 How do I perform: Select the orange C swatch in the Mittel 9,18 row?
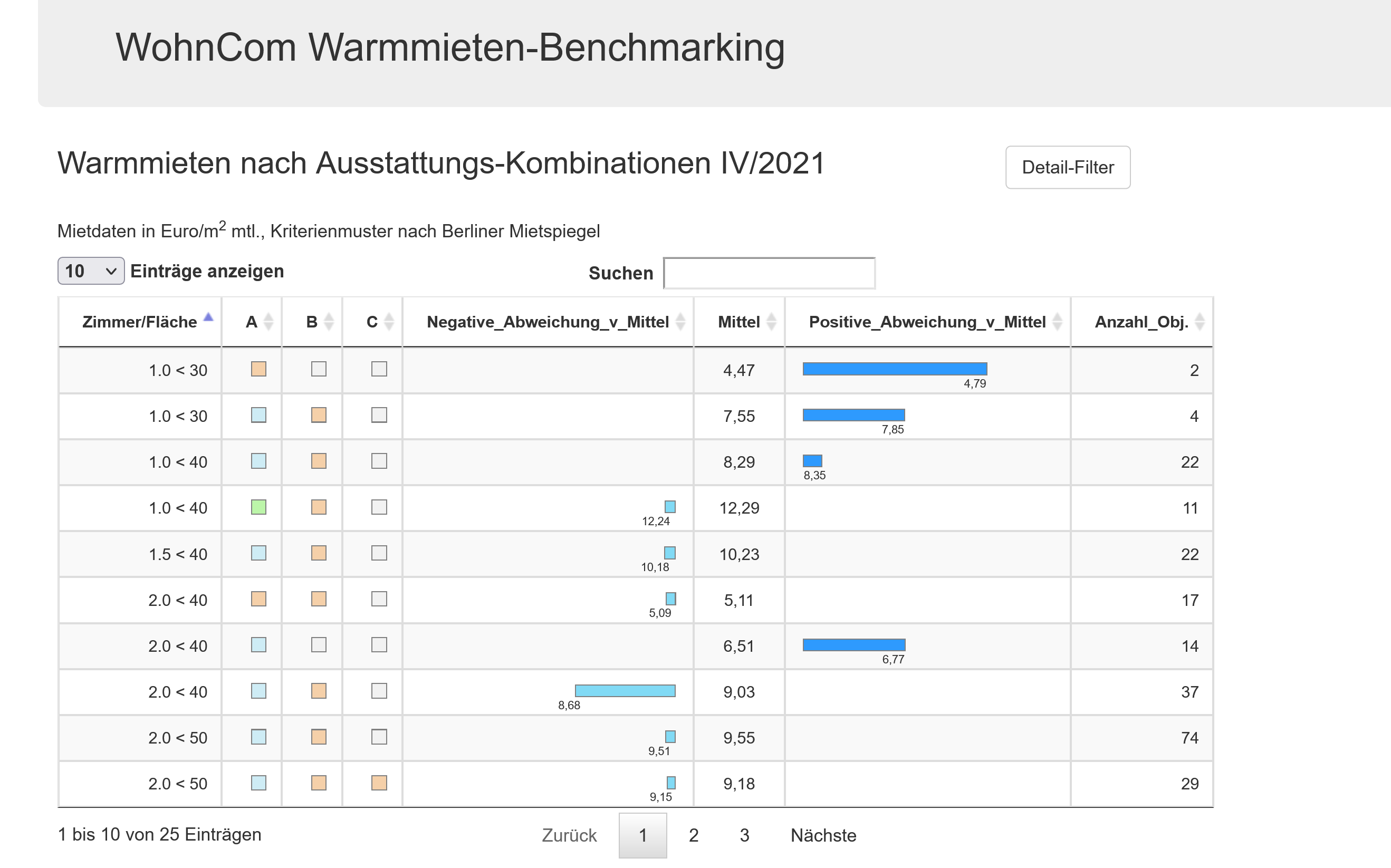(x=379, y=783)
